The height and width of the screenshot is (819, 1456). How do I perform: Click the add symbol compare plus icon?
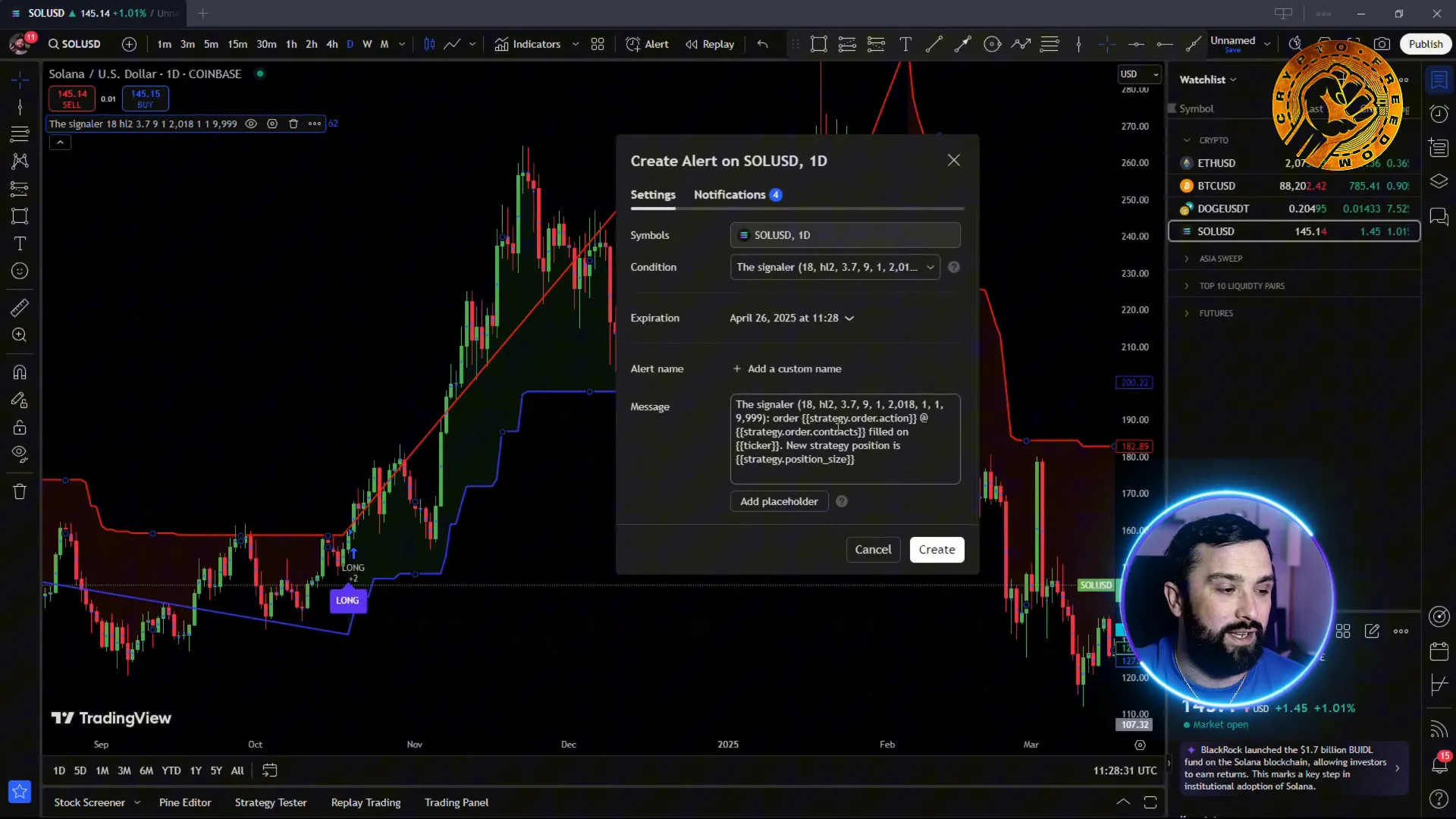point(130,44)
